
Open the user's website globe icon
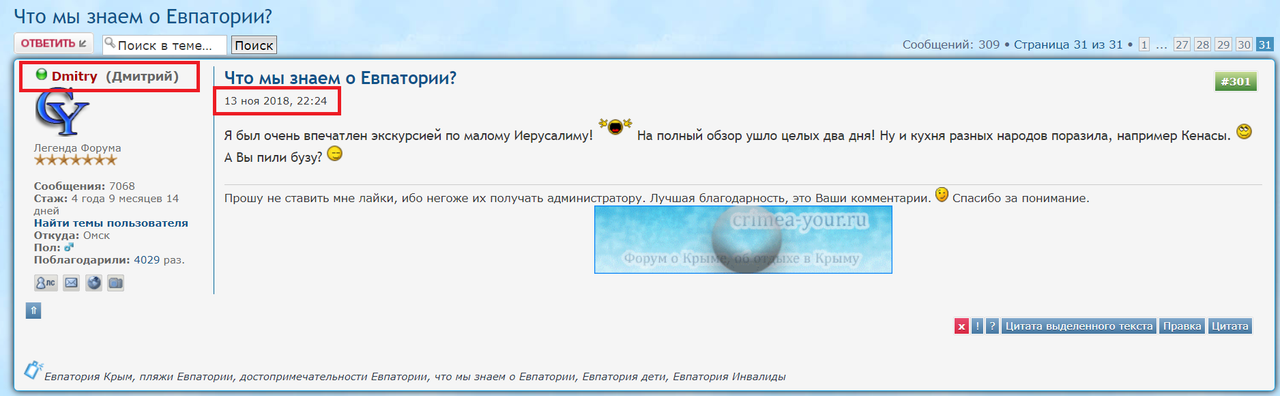pos(94,283)
